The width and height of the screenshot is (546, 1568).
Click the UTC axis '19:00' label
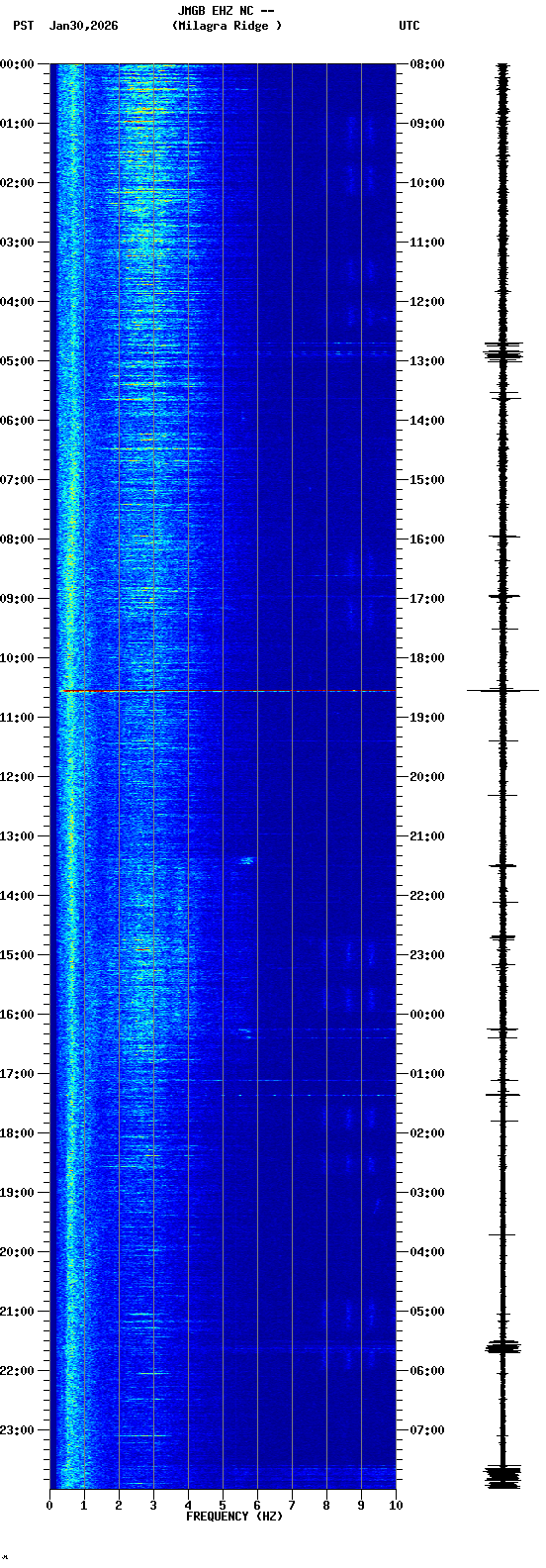[x=427, y=718]
